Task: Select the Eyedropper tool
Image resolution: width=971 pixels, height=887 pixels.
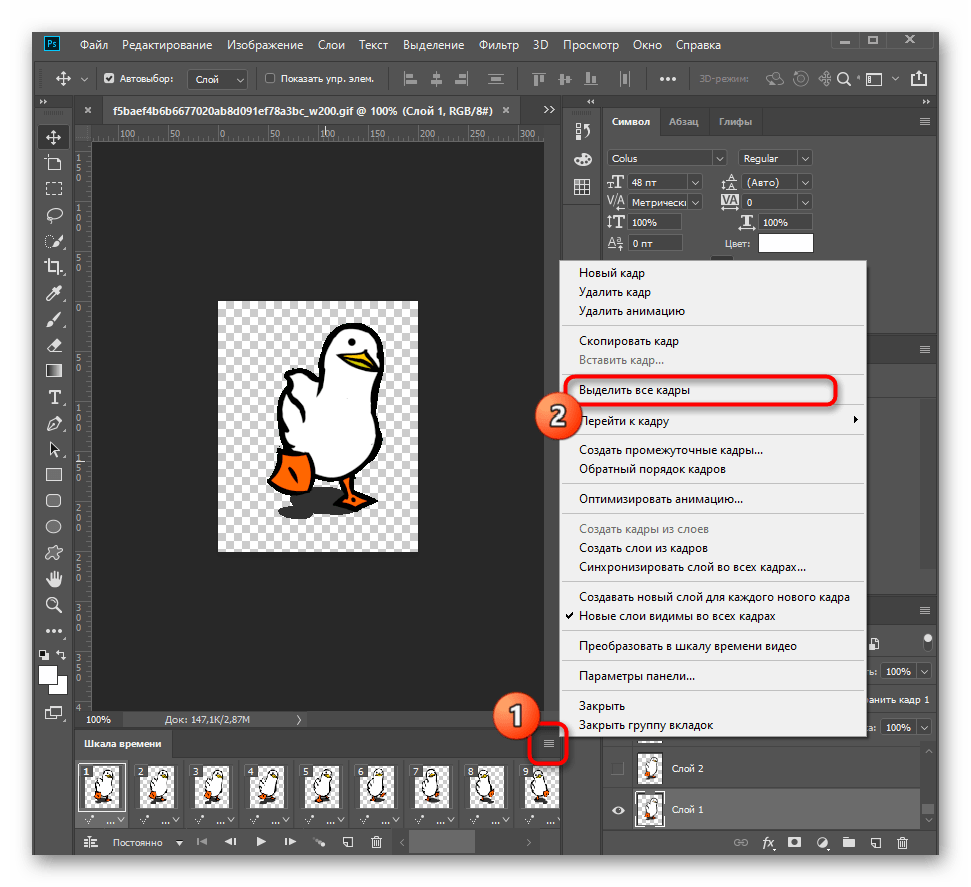Action: tap(54, 292)
